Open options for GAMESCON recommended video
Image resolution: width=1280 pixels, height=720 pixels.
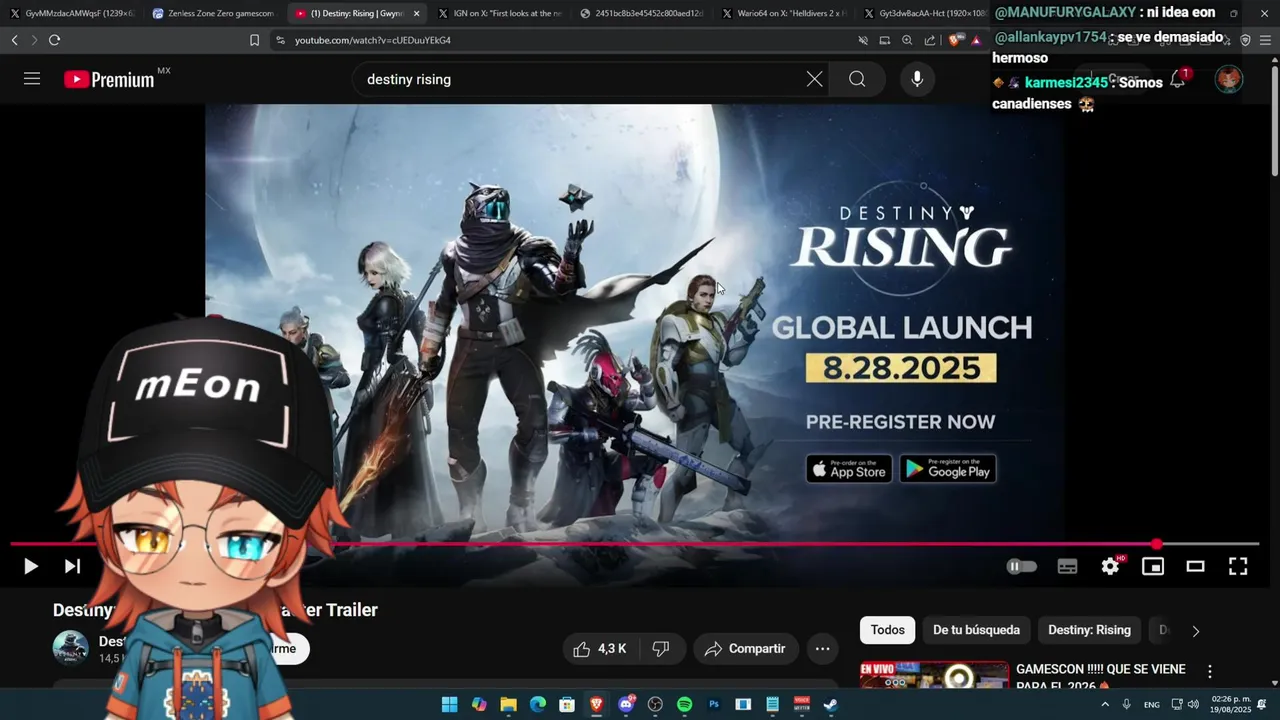1209,672
